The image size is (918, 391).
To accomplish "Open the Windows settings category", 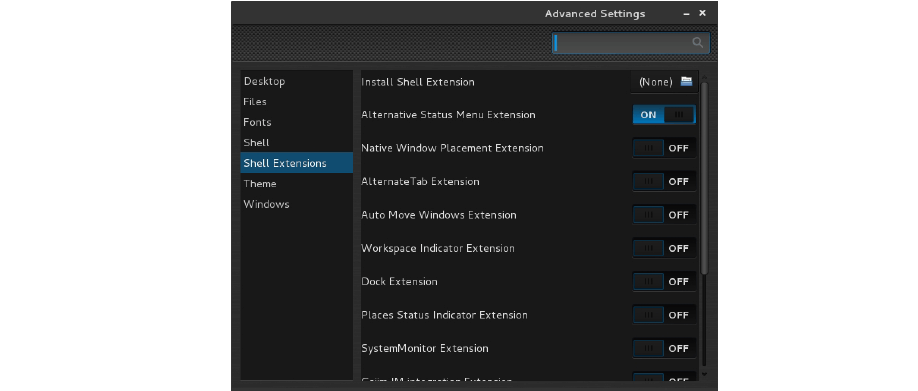I will (297, 204).
